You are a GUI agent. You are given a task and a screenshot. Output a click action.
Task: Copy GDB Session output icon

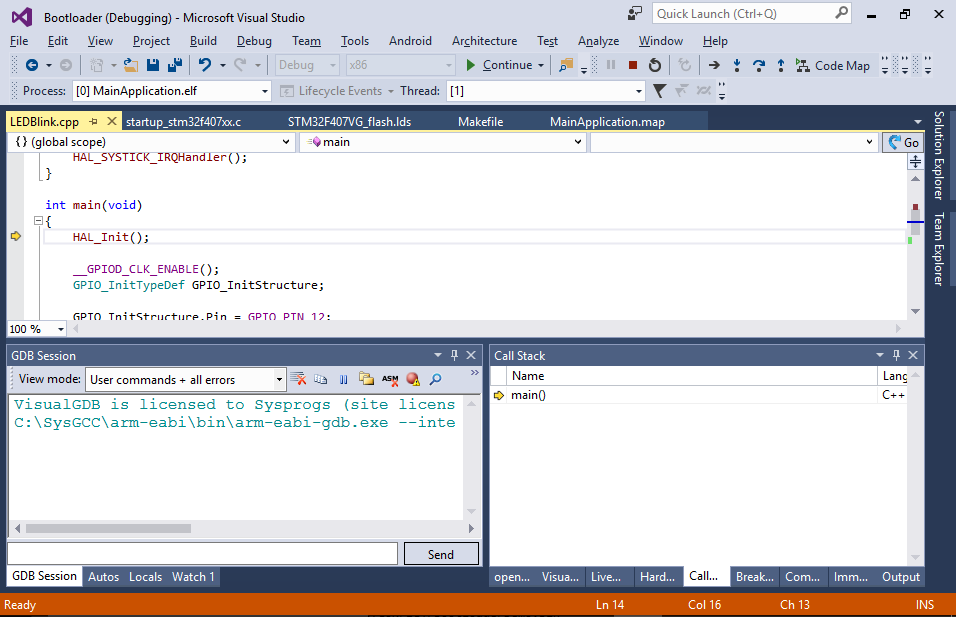pos(321,379)
